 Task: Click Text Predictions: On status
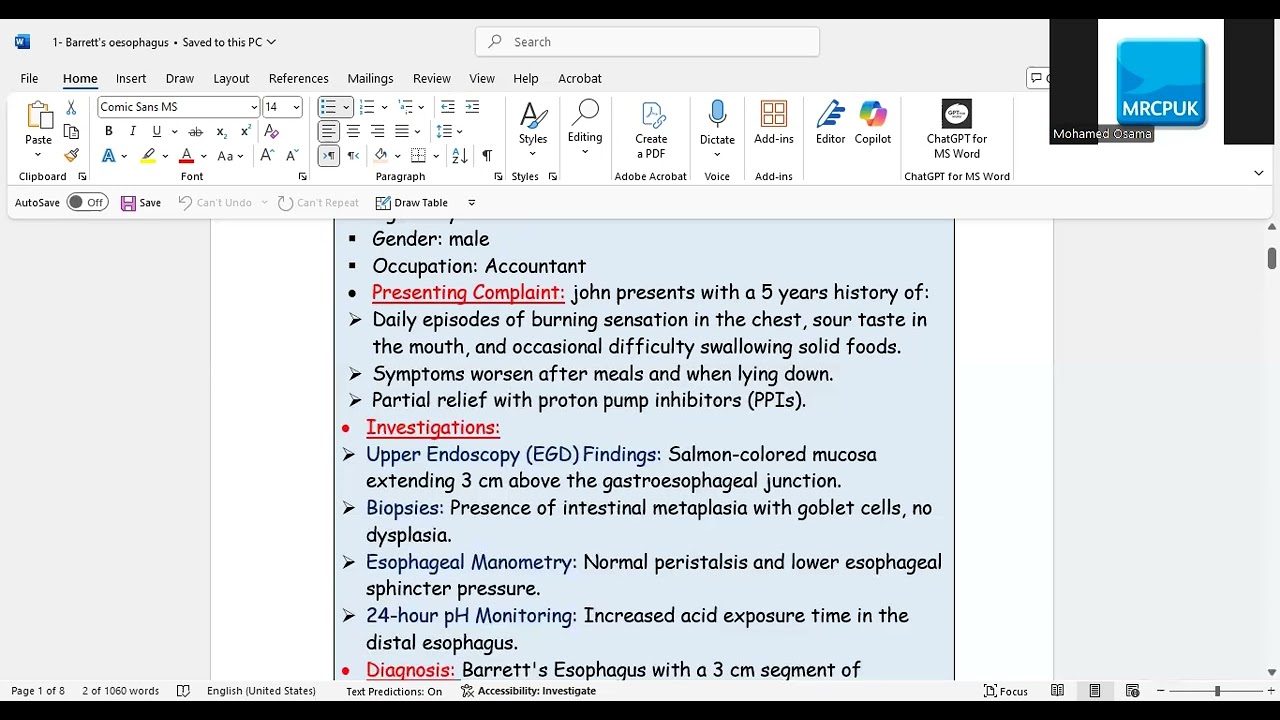[x=394, y=691]
